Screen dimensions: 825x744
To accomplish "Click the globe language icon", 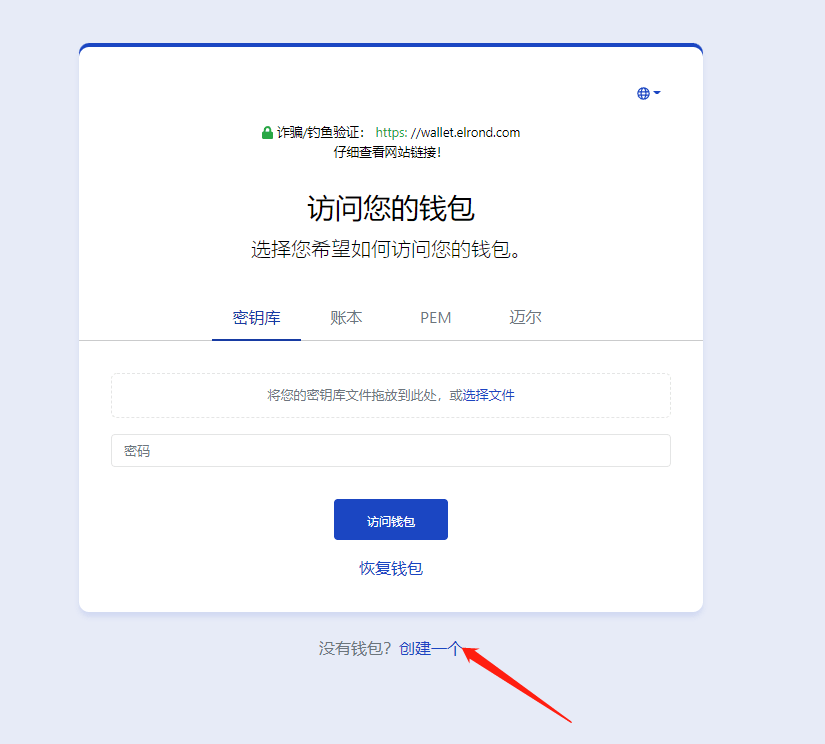I will click(643, 94).
